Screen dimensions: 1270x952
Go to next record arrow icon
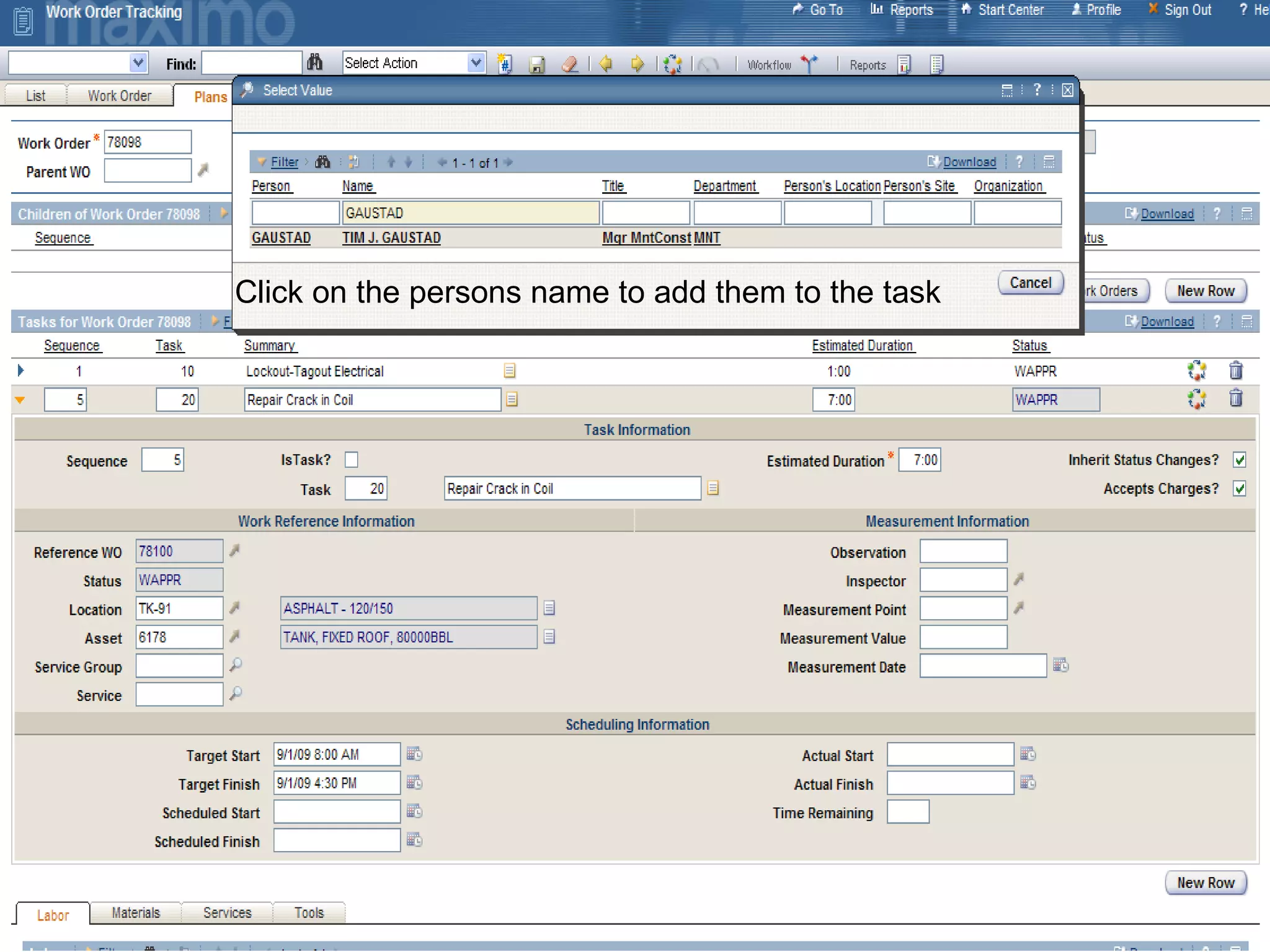coord(637,63)
